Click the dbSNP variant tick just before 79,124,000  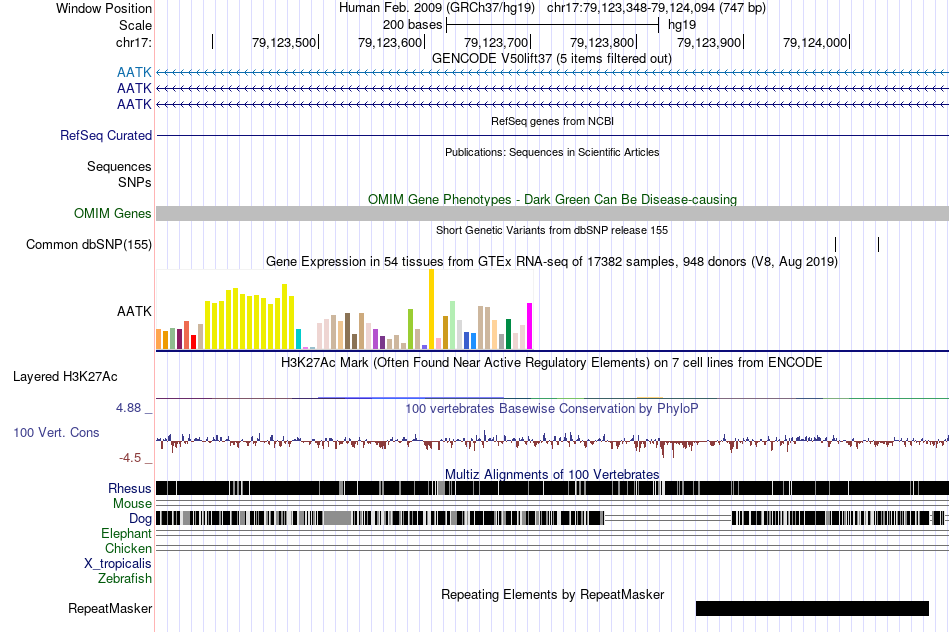point(835,244)
